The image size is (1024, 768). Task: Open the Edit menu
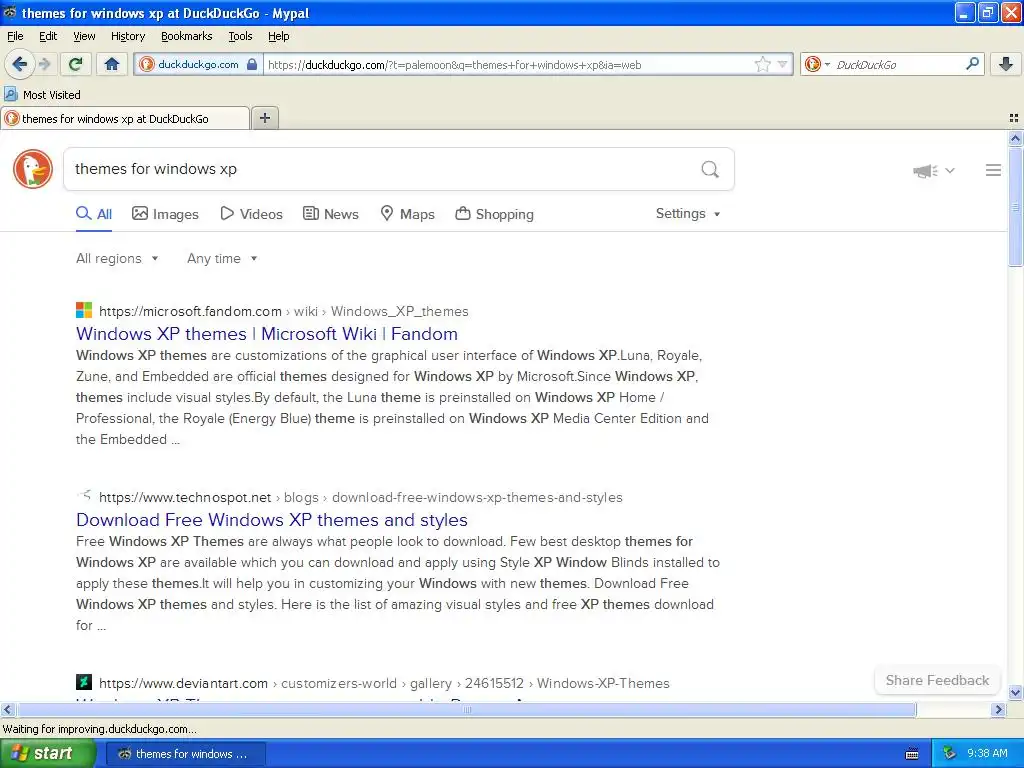tap(48, 36)
